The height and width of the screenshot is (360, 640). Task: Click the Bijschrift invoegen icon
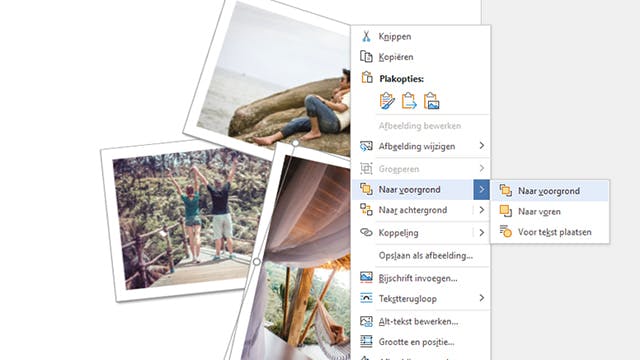pyautogui.click(x=366, y=278)
